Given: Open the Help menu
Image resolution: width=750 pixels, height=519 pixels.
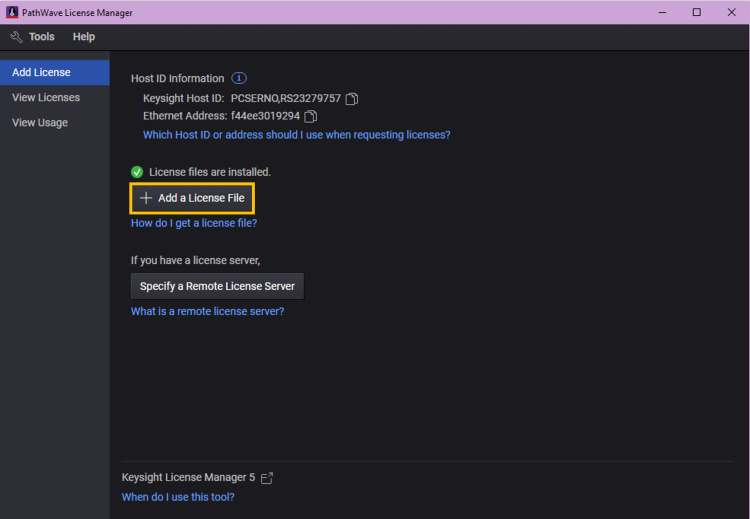Looking at the screenshot, I should 84,37.
